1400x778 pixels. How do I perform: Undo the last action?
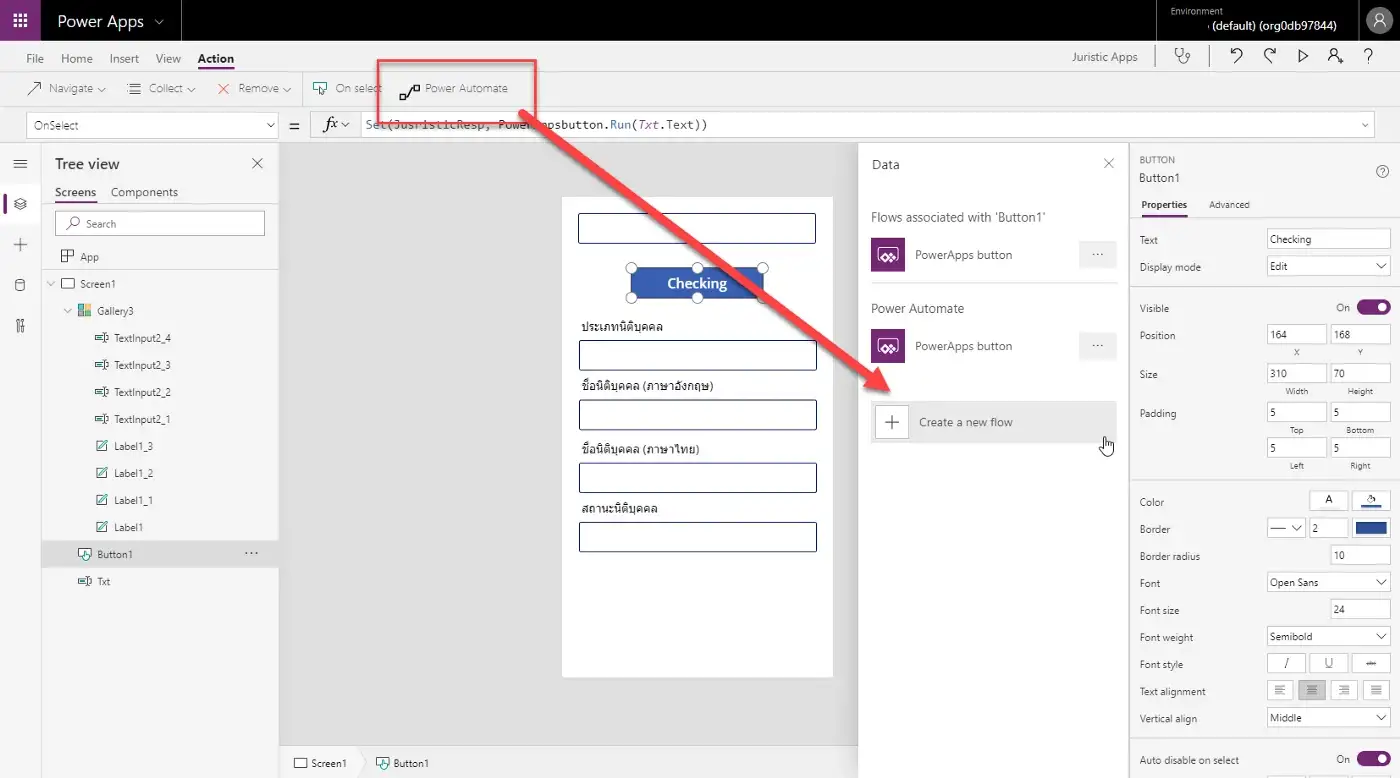click(1236, 56)
